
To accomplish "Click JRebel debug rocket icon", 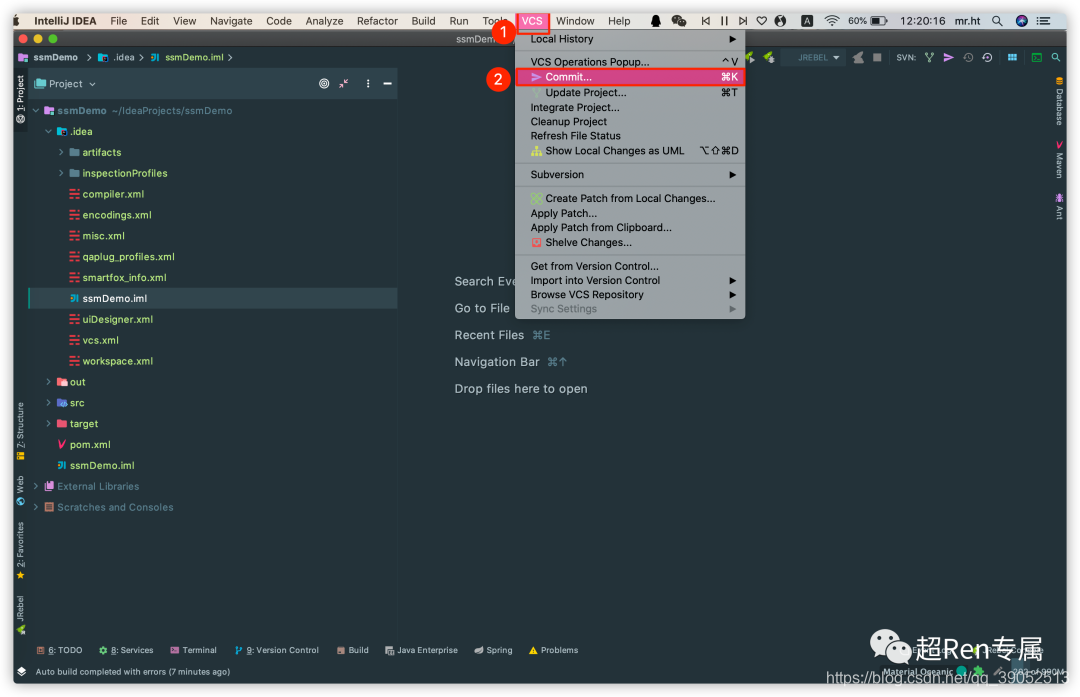I will coord(769,58).
